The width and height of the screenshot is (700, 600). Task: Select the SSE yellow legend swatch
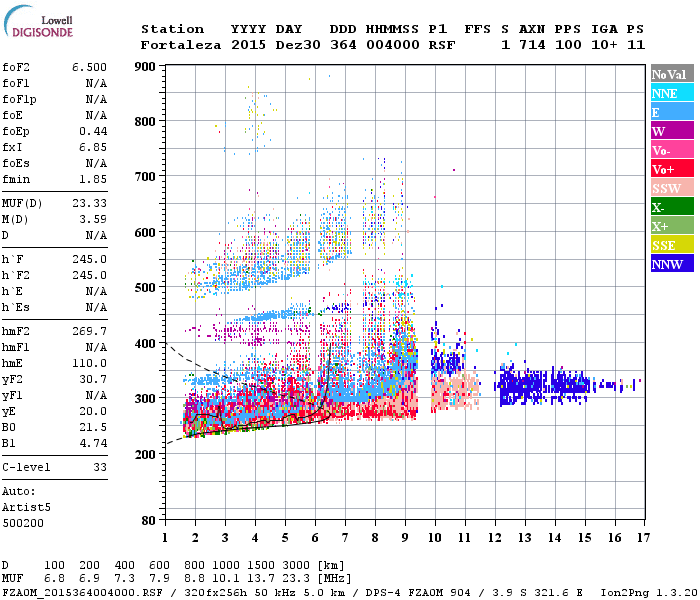point(672,245)
